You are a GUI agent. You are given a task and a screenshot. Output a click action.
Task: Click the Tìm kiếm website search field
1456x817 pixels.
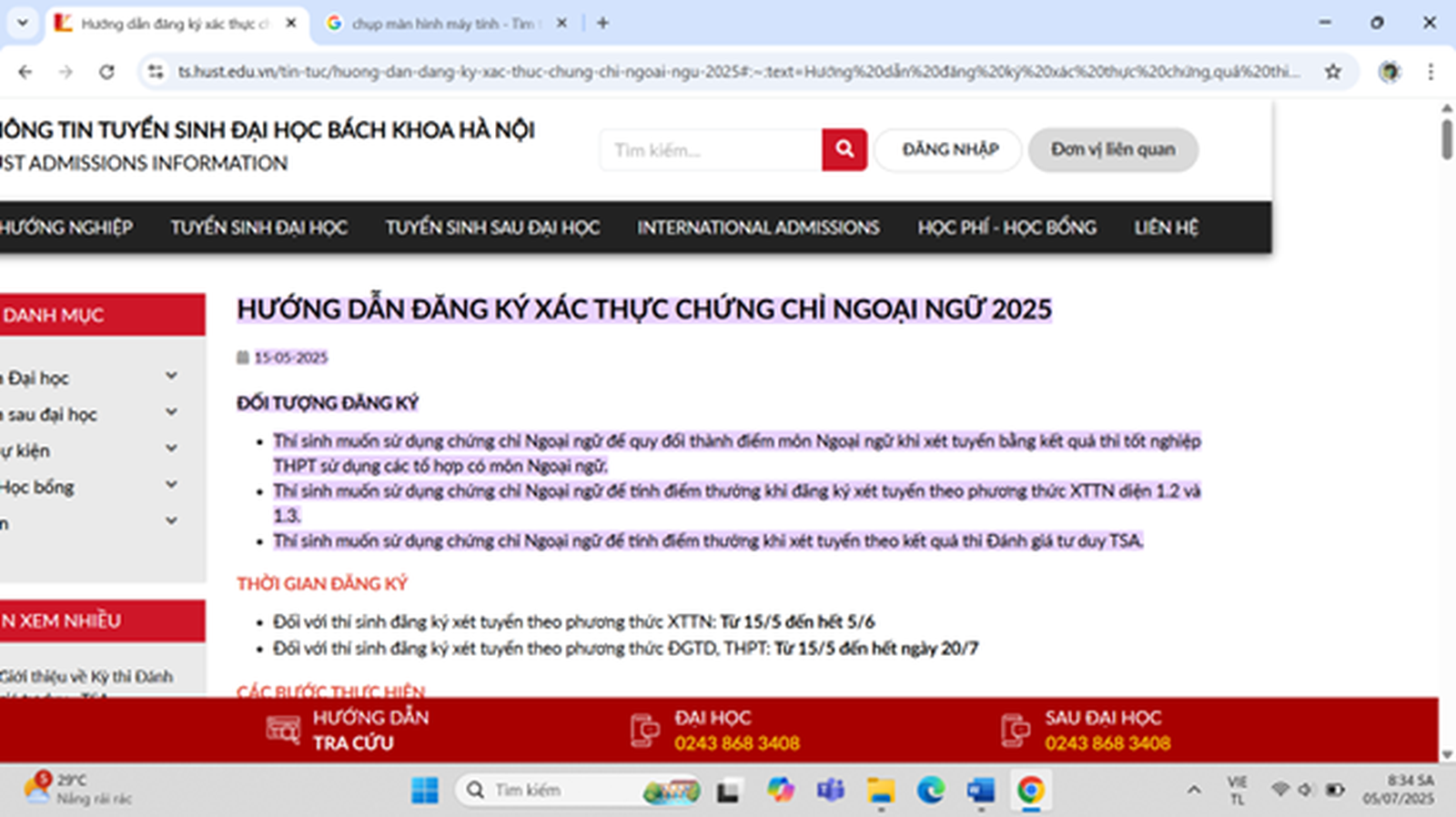tap(710, 150)
